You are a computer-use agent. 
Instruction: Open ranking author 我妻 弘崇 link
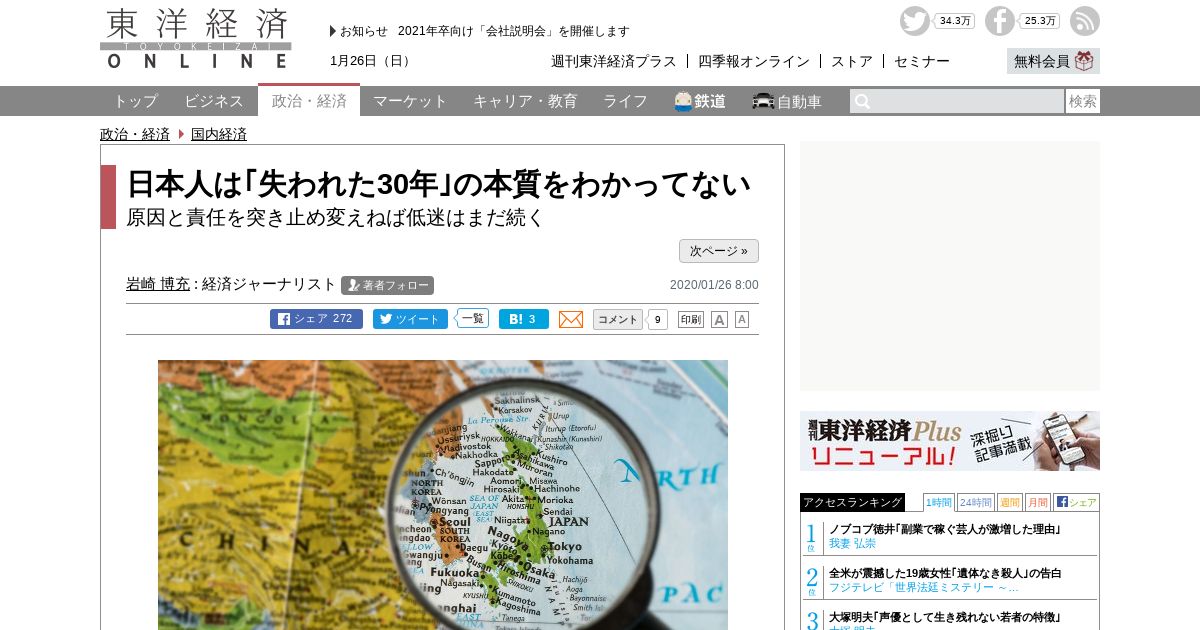coord(852,543)
